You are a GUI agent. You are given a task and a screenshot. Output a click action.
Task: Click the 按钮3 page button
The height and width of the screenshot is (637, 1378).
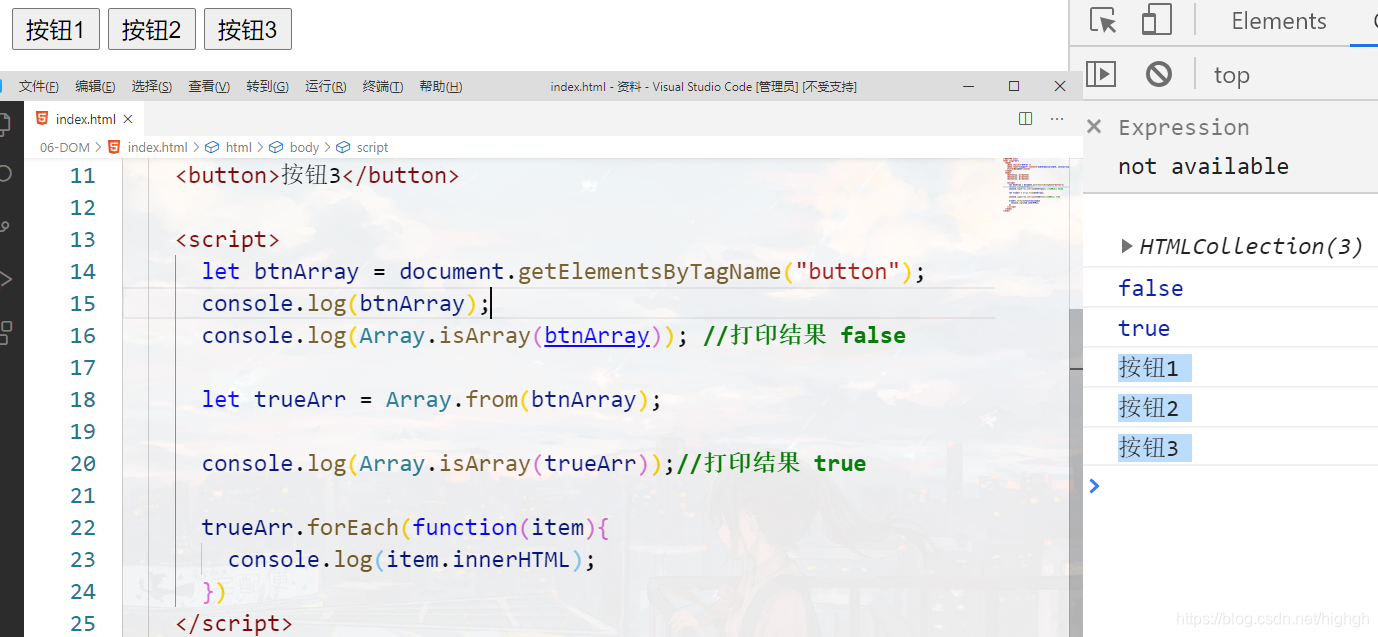click(x=248, y=29)
